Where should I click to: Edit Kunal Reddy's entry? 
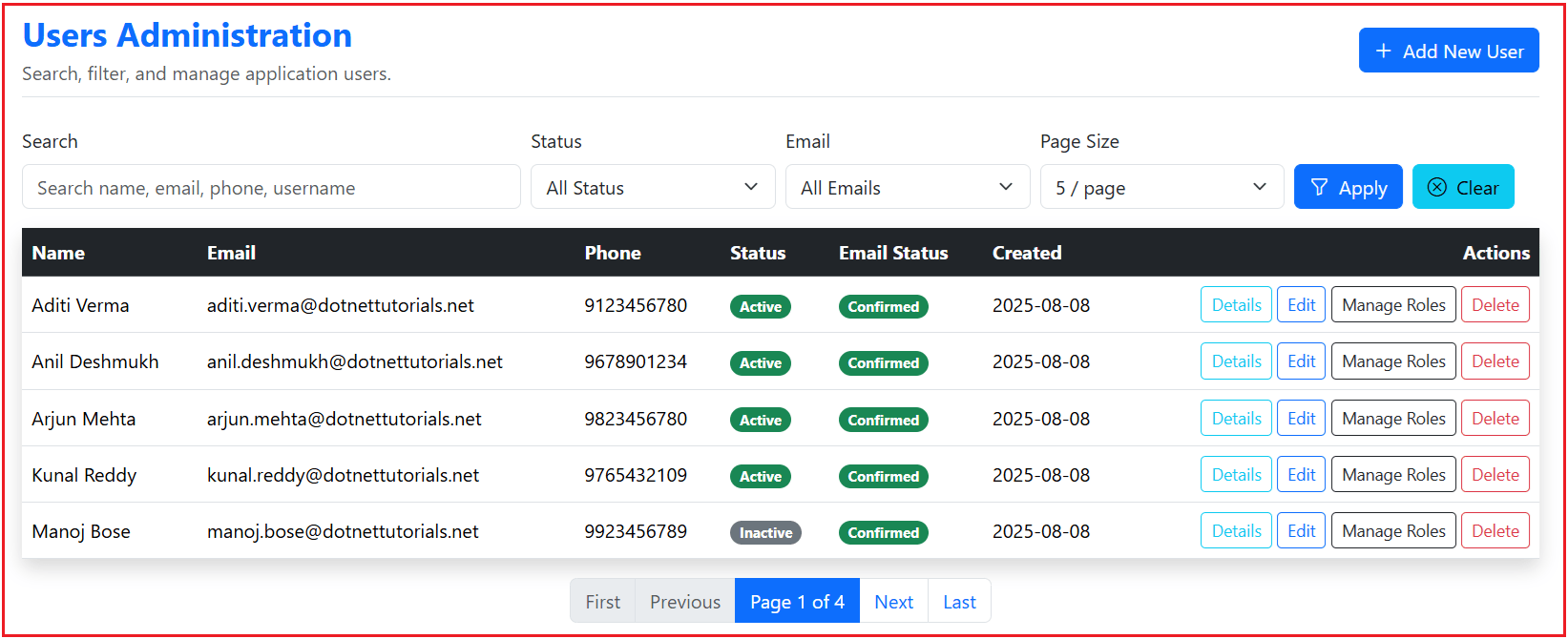pyautogui.click(x=1301, y=474)
